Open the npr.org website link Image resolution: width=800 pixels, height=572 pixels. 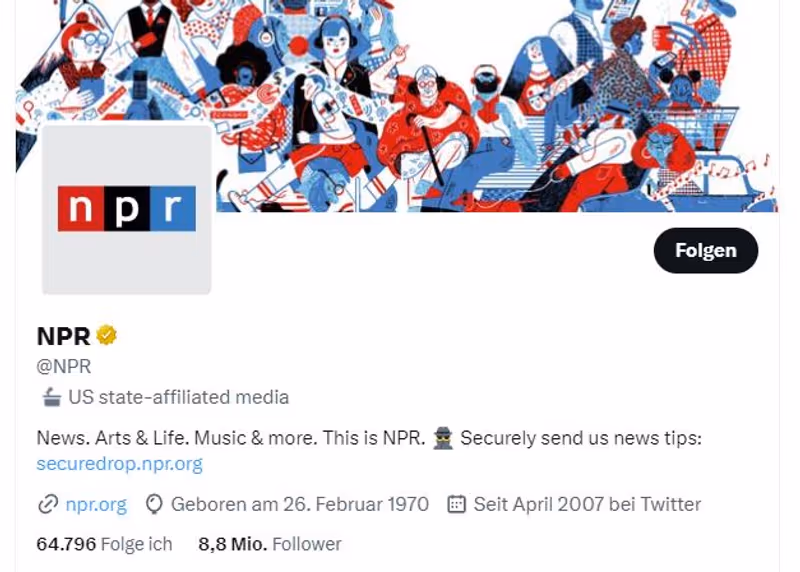click(x=96, y=505)
